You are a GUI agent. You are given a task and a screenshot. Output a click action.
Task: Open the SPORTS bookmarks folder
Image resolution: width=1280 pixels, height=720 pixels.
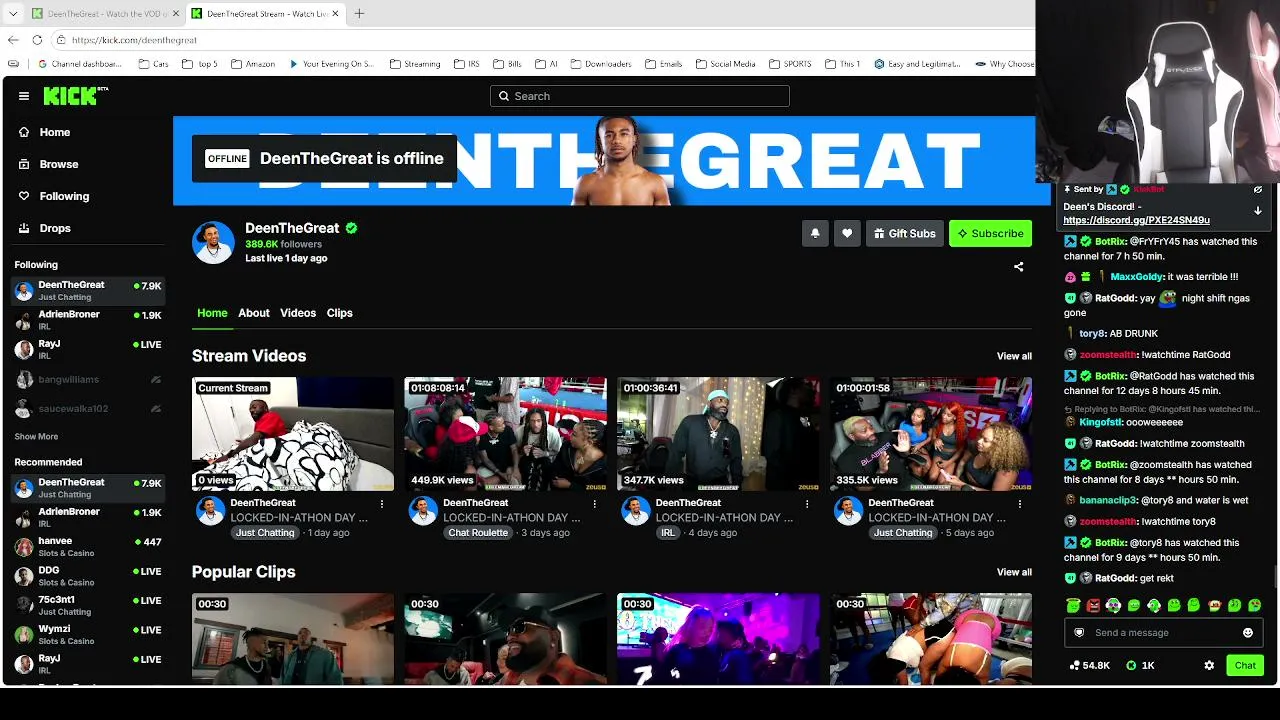790,64
